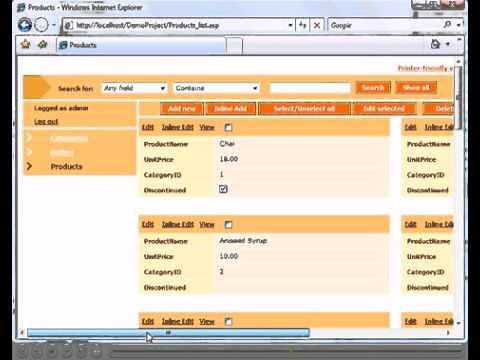Click Inline Edit for Aniseed Syrup record
The width and height of the screenshot is (480, 360).
[178, 224]
